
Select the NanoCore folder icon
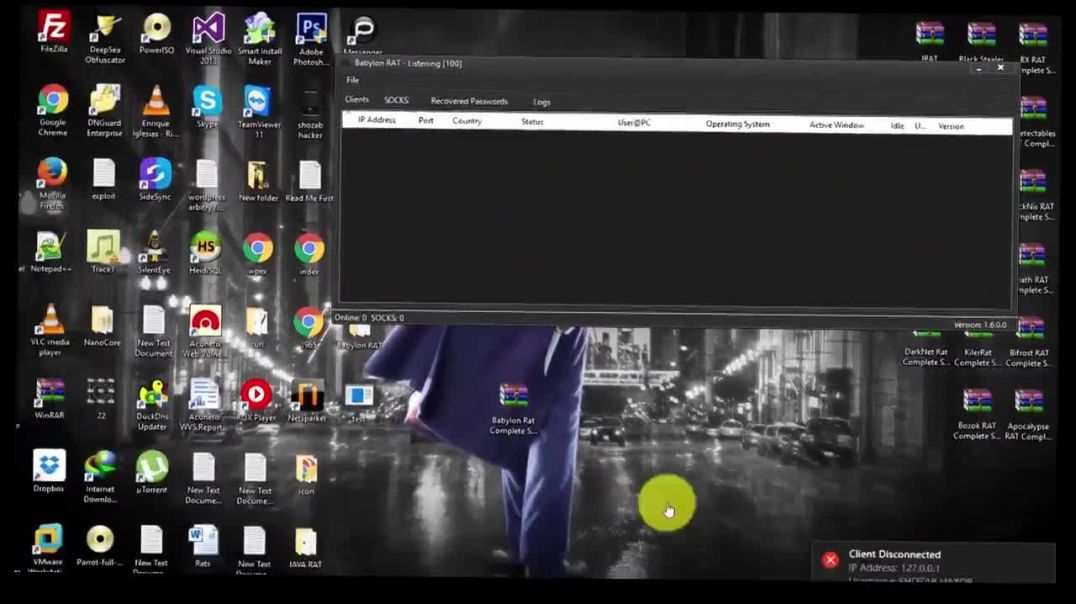pos(102,326)
